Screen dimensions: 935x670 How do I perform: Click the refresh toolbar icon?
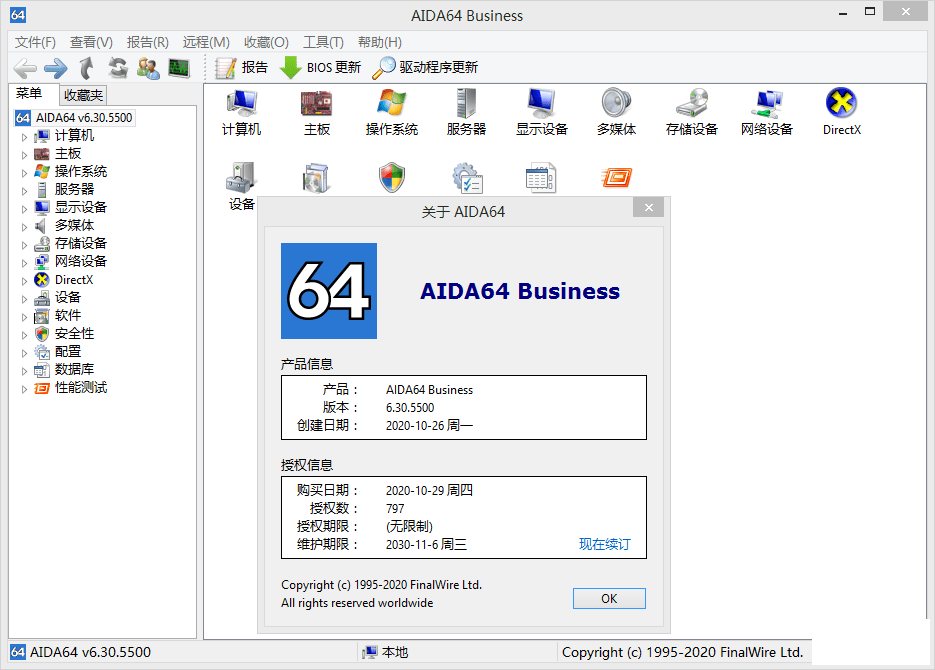click(118, 68)
